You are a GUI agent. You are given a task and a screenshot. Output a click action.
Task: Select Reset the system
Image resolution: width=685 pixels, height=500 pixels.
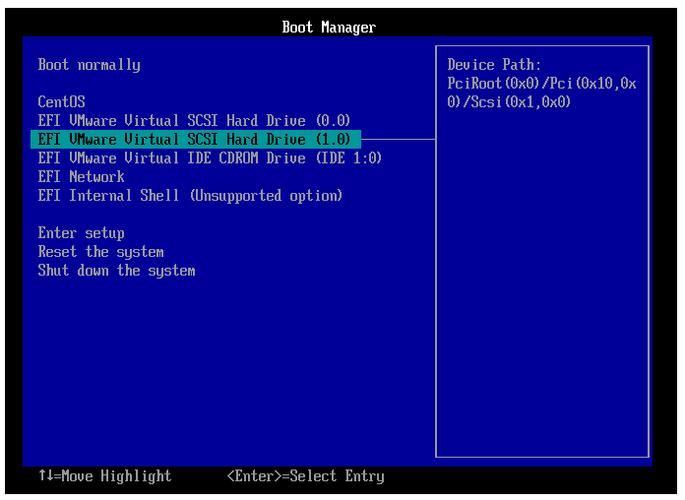coord(100,252)
